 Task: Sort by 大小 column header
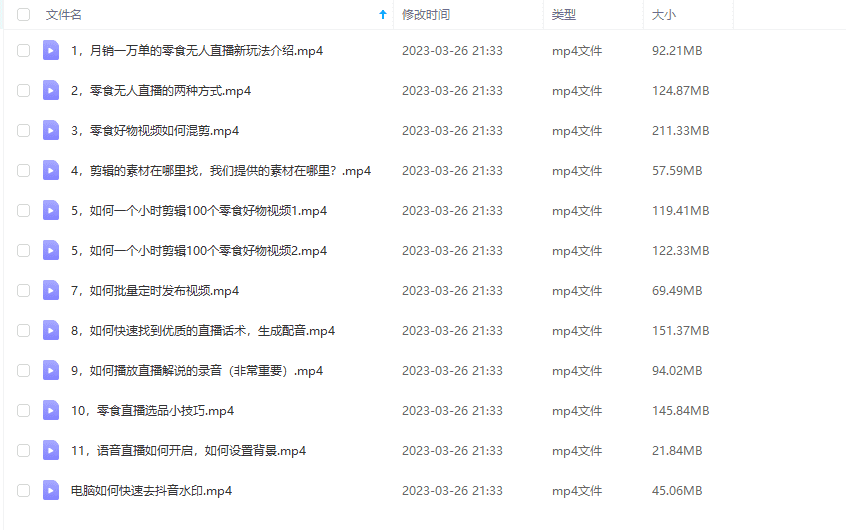click(664, 15)
